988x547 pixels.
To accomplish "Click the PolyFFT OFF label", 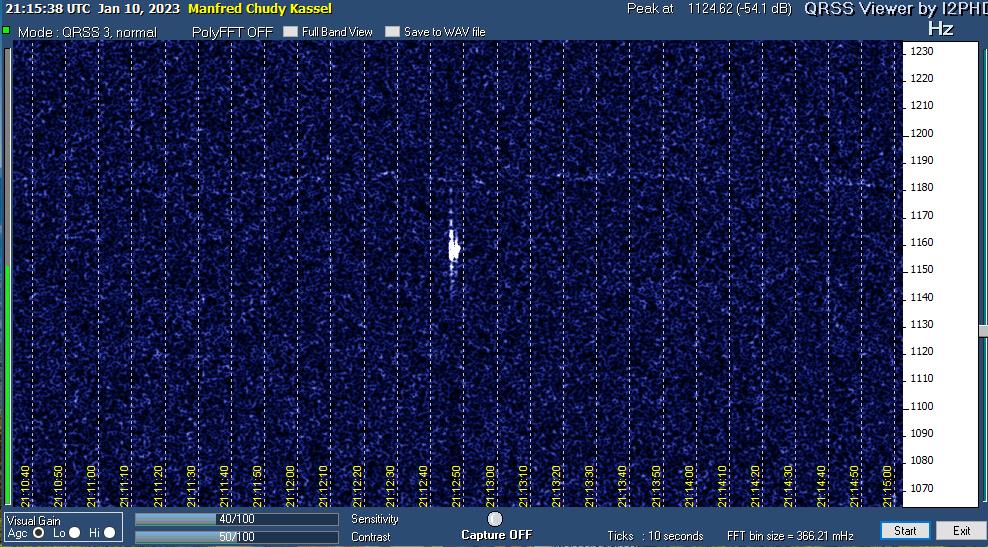I will [232, 32].
